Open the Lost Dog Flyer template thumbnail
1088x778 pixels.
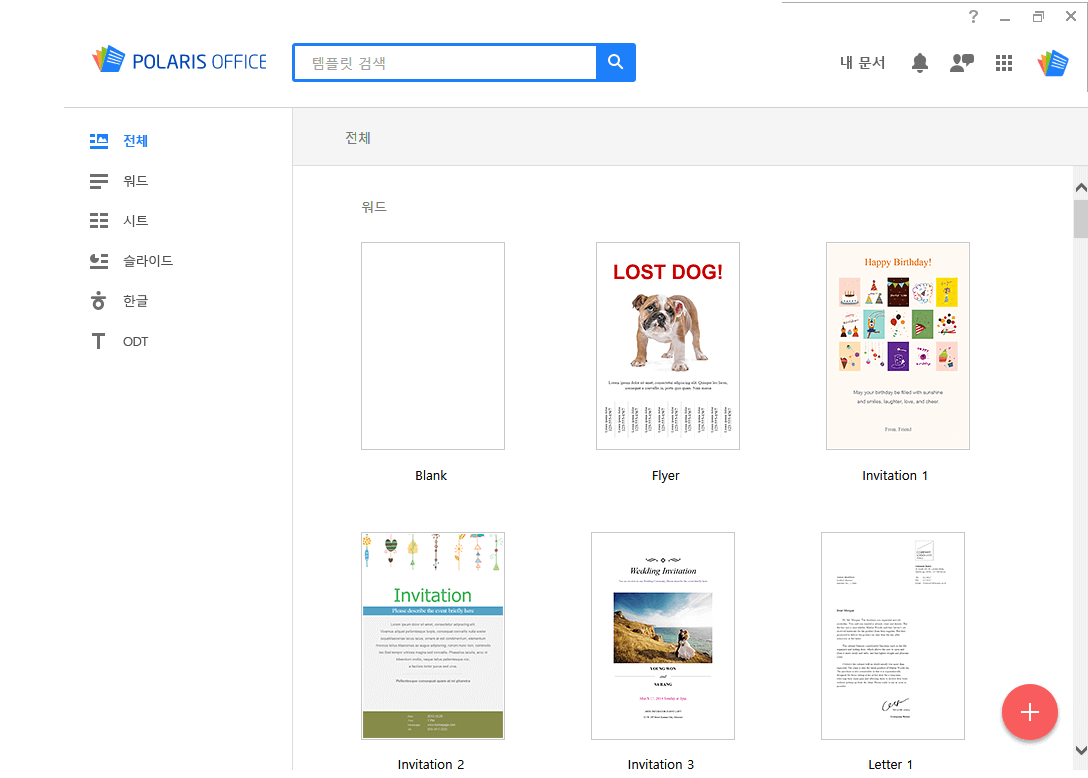tap(668, 346)
